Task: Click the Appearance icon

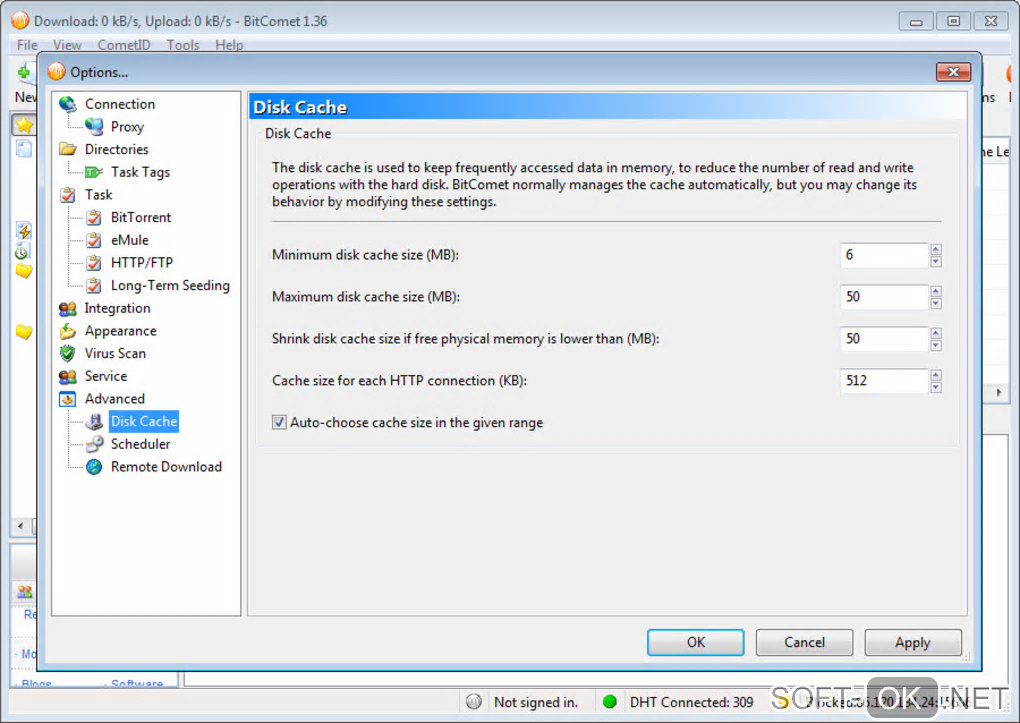Action: pyautogui.click(x=68, y=331)
